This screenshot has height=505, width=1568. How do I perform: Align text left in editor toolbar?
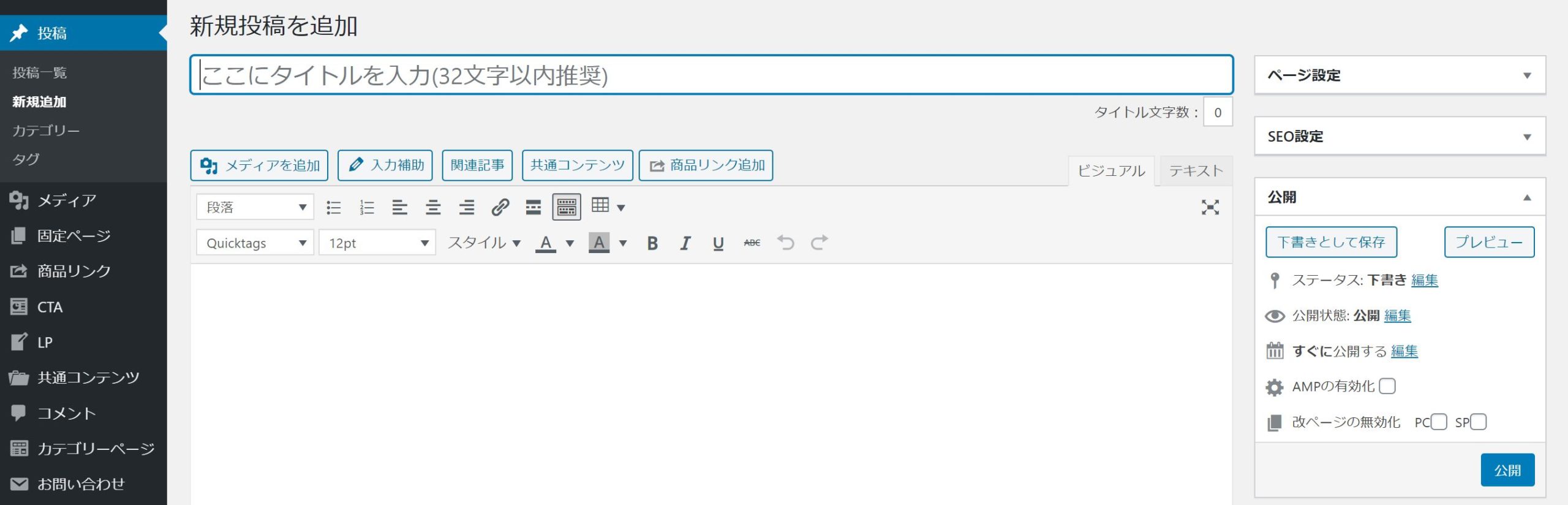(x=400, y=207)
